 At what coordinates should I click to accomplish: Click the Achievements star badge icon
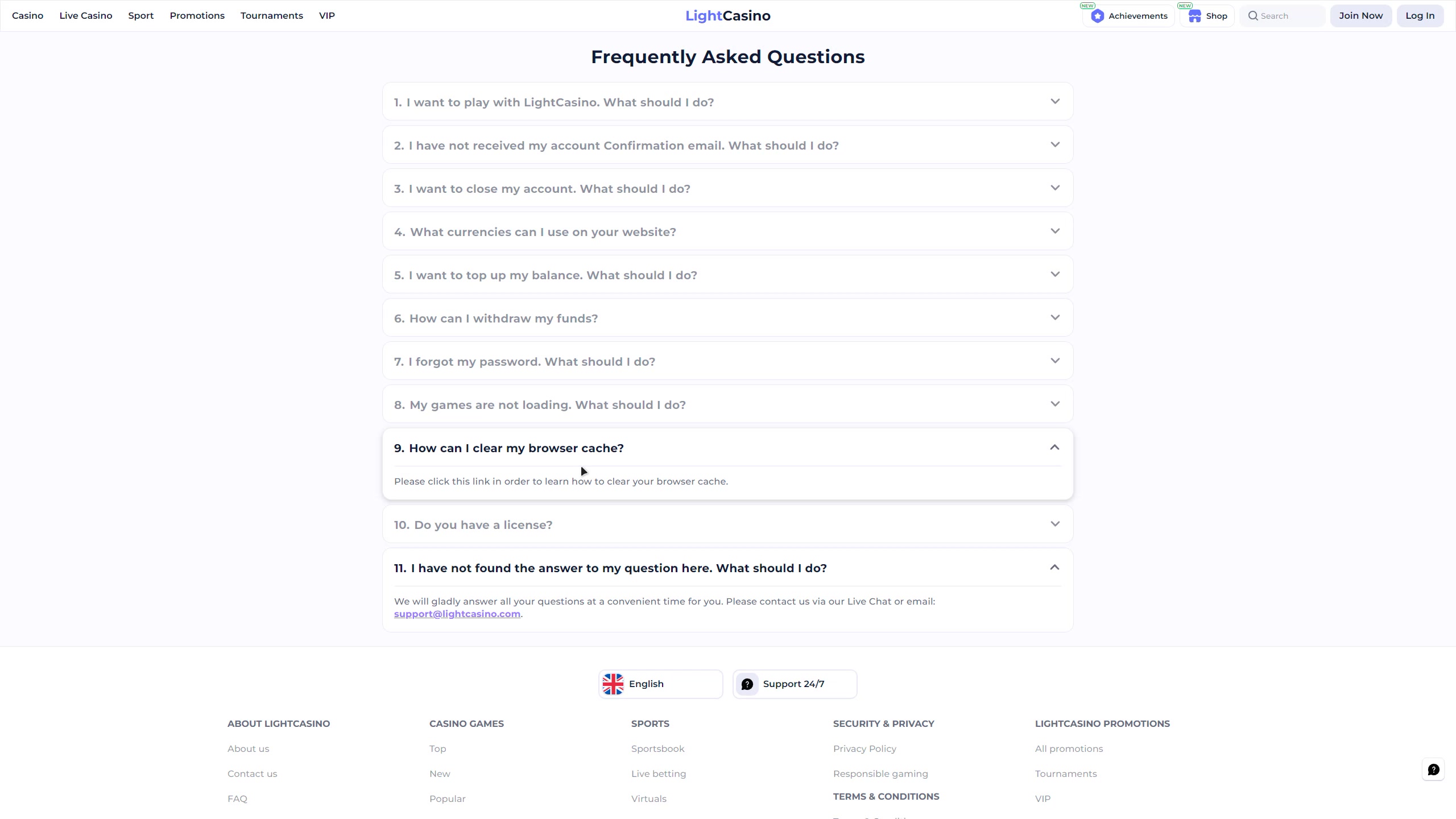tap(1097, 16)
